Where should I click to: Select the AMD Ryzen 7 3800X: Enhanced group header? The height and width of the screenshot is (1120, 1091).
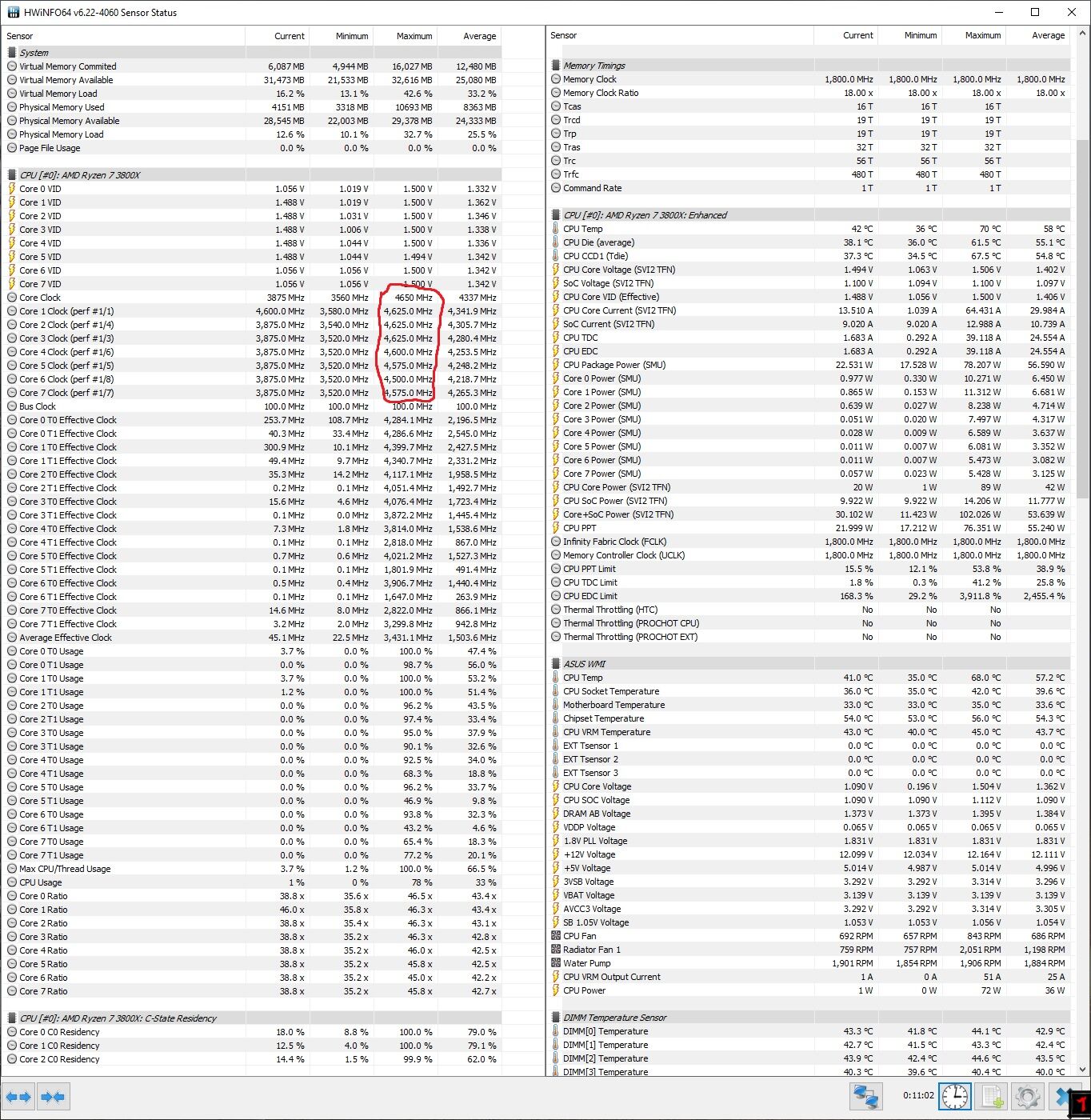809,215
